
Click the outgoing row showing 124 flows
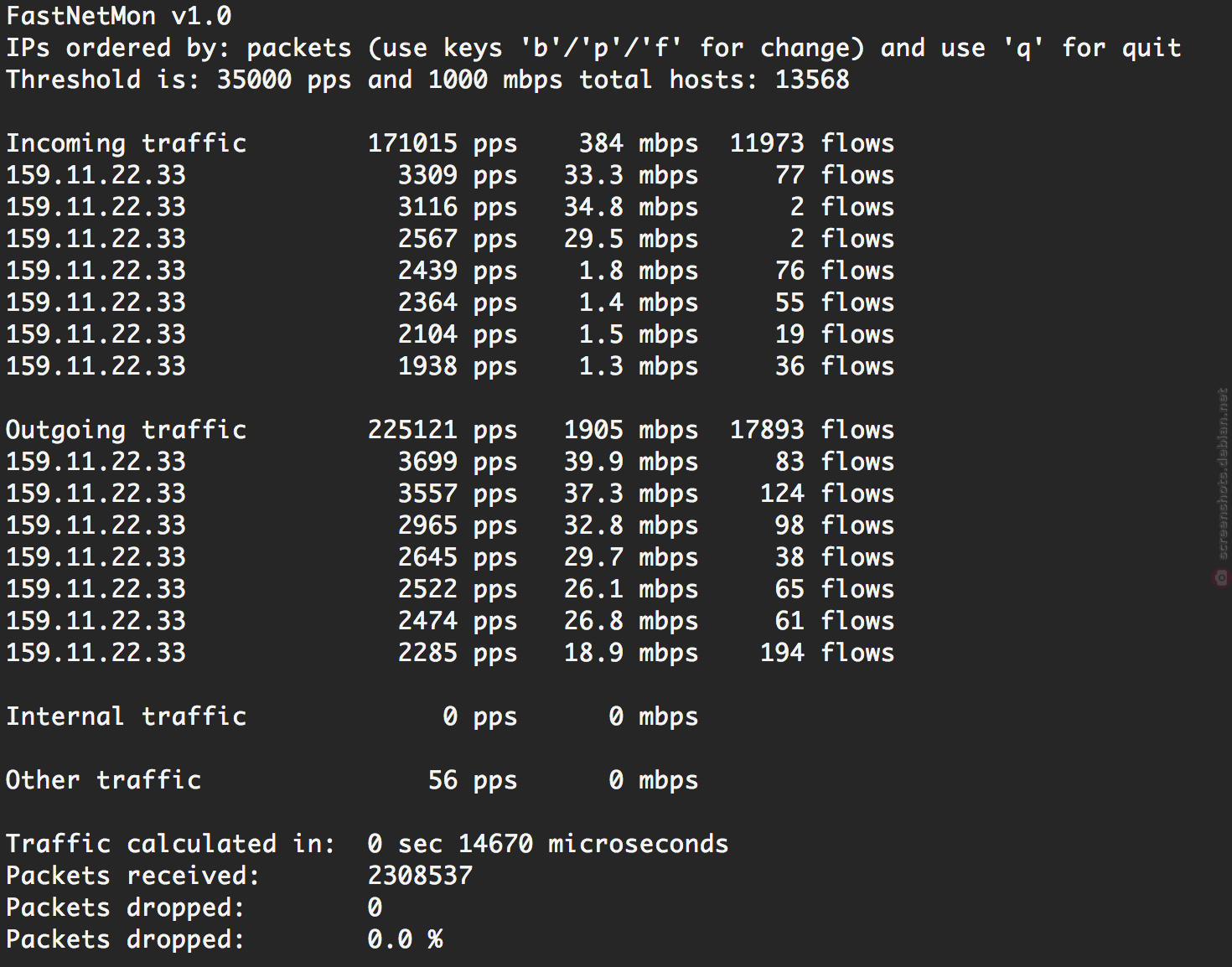[x=450, y=494]
